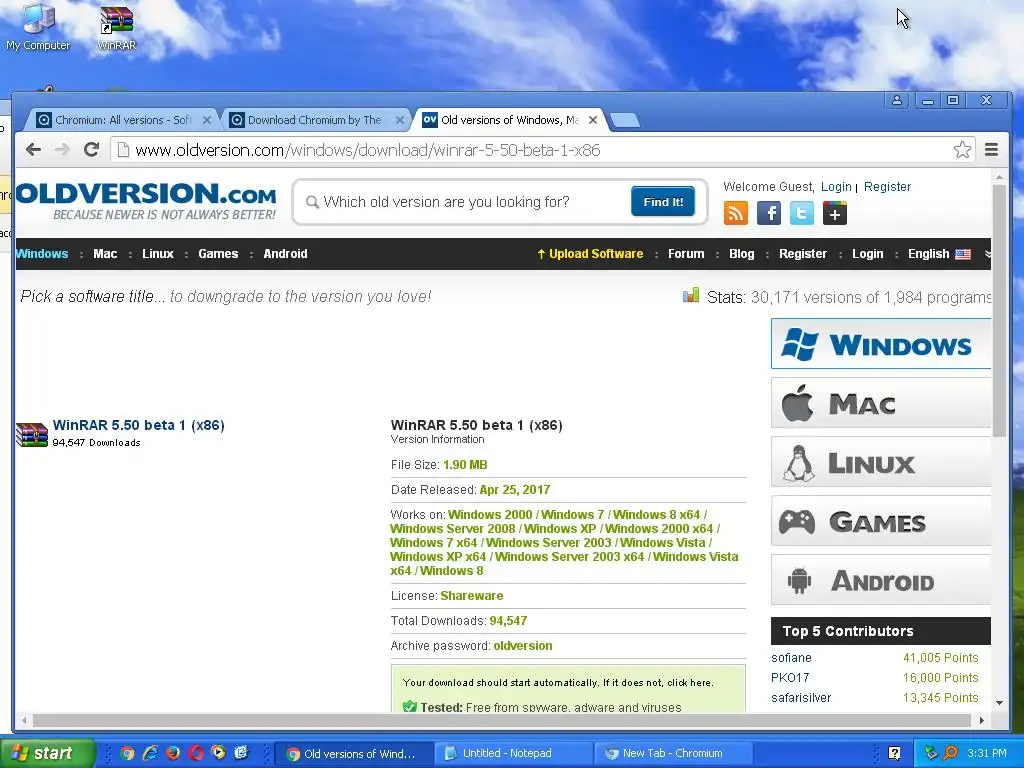
Task: Switch to New Tab - Chromium taskbar item
Action: click(x=674, y=753)
